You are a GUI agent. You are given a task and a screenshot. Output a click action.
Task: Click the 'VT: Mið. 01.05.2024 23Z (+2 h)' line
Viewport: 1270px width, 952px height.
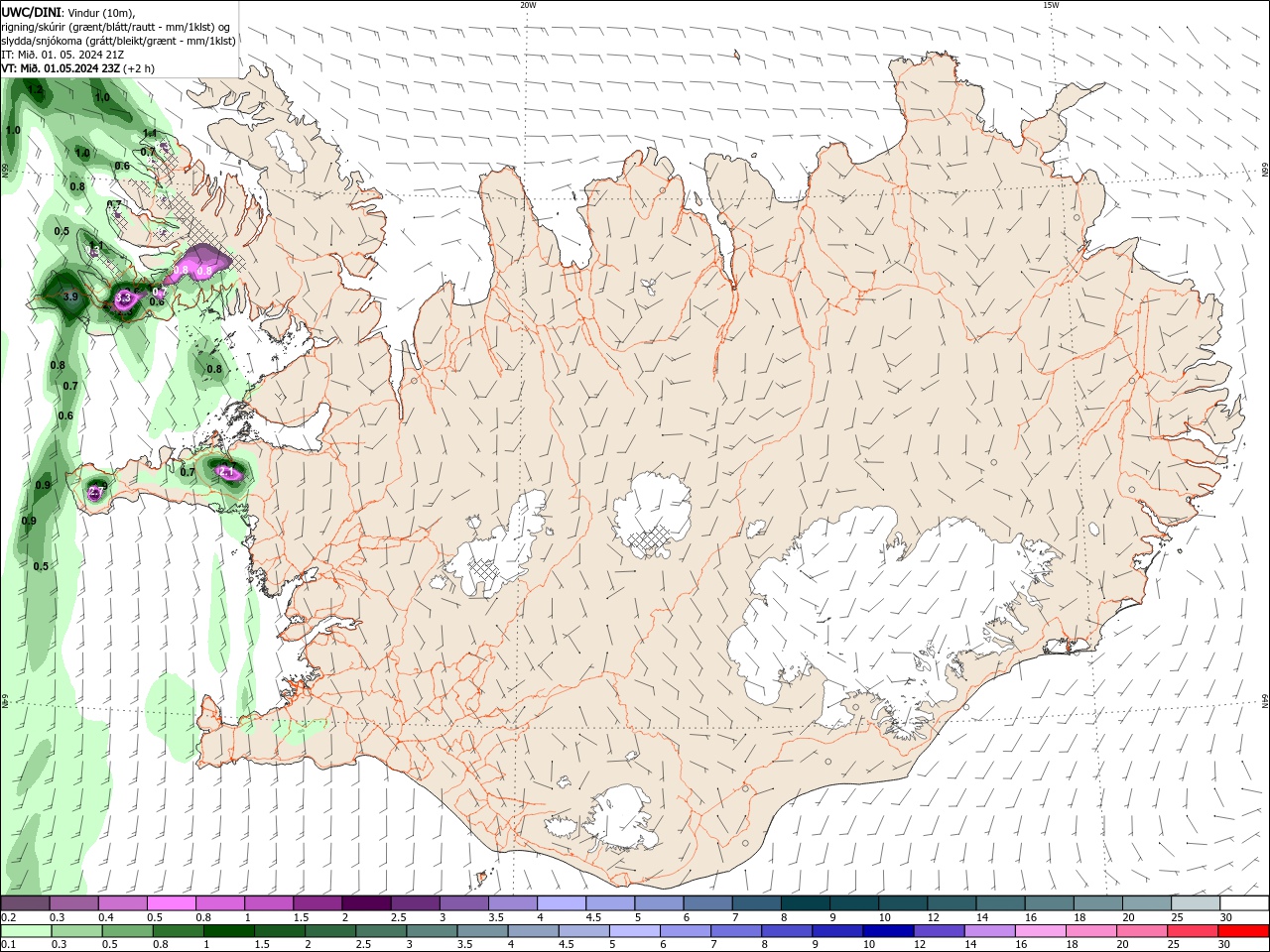coord(77,68)
